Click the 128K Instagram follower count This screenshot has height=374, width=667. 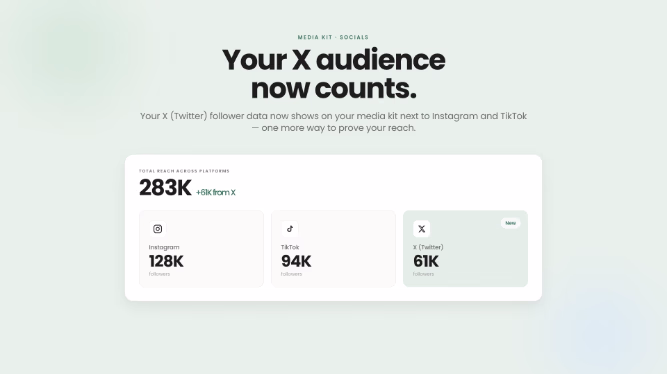coord(166,261)
